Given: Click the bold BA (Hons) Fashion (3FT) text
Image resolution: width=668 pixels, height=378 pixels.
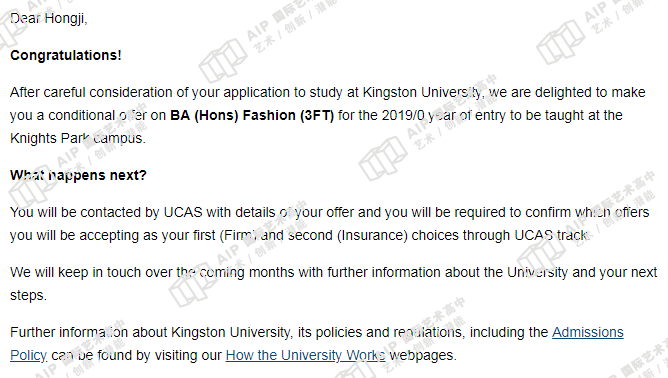Looking at the screenshot, I should [x=252, y=115].
